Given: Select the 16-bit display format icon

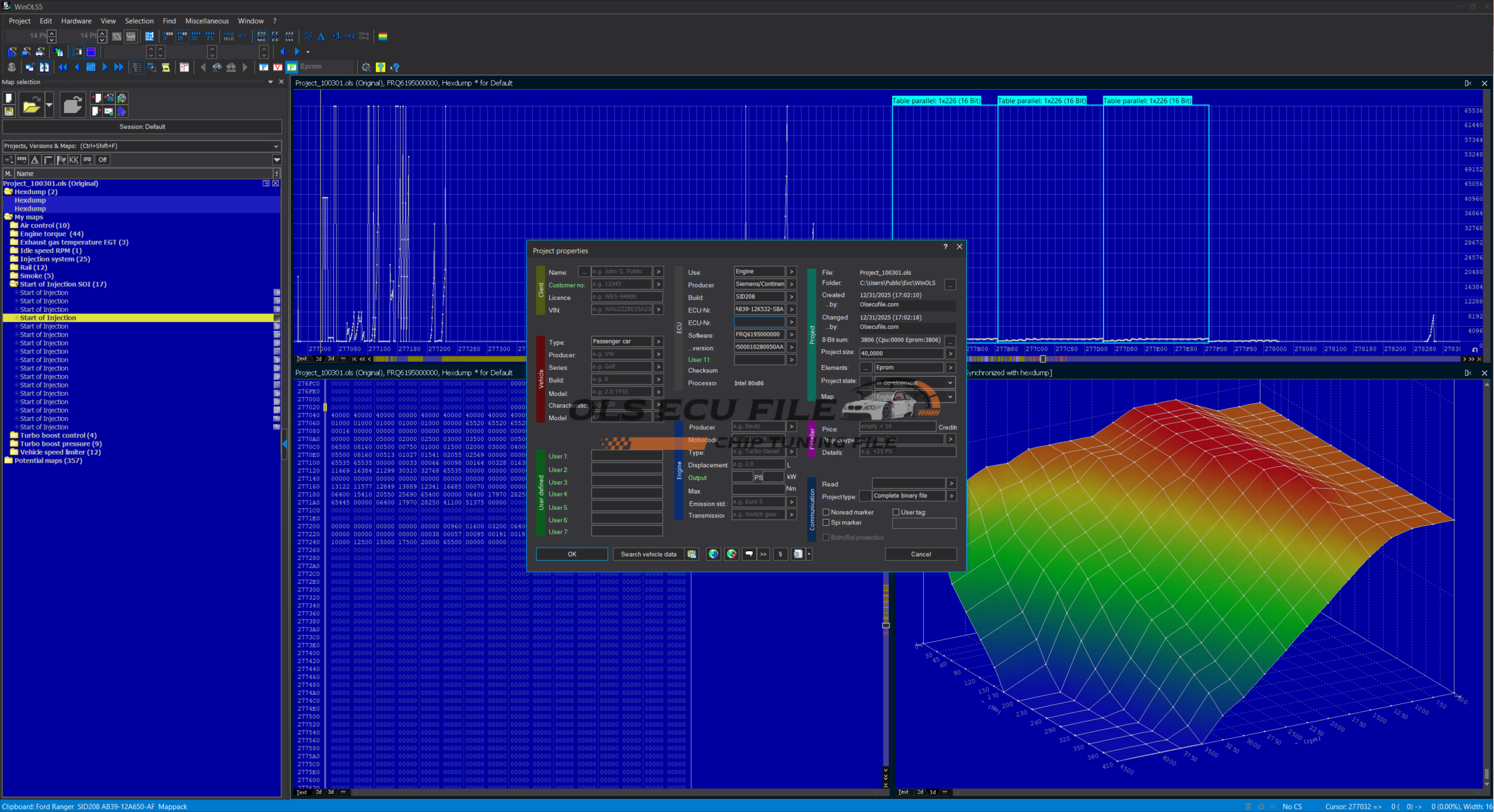Looking at the screenshot, I should 182,36.
